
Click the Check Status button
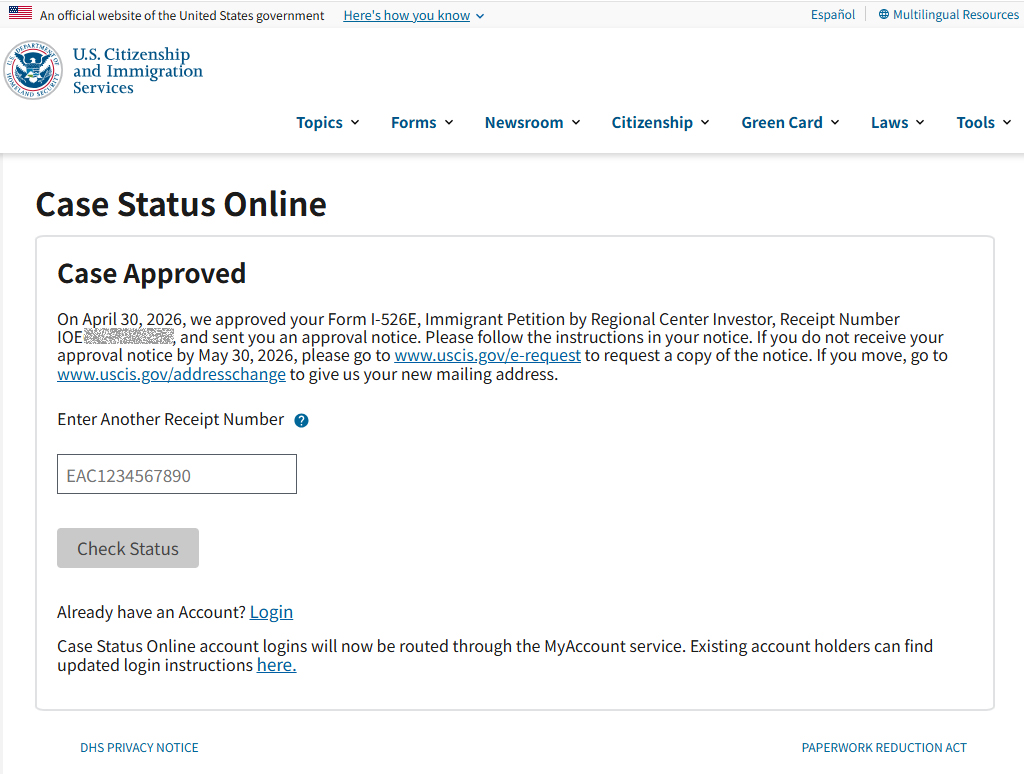[x=128, y=548]
